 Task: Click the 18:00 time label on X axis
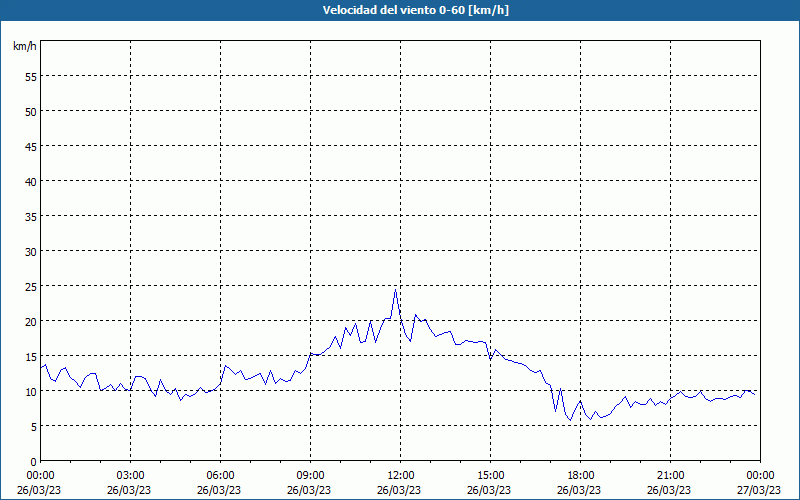pos(580,476)
